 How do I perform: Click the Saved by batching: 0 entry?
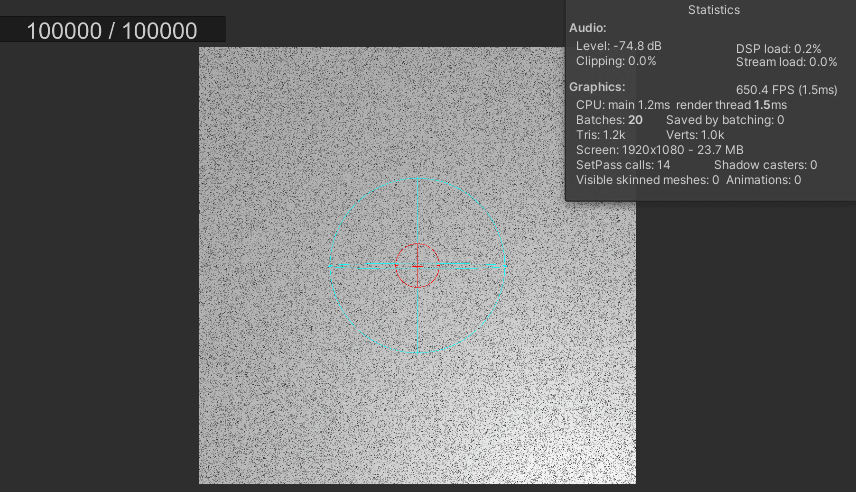click(725, 120)
